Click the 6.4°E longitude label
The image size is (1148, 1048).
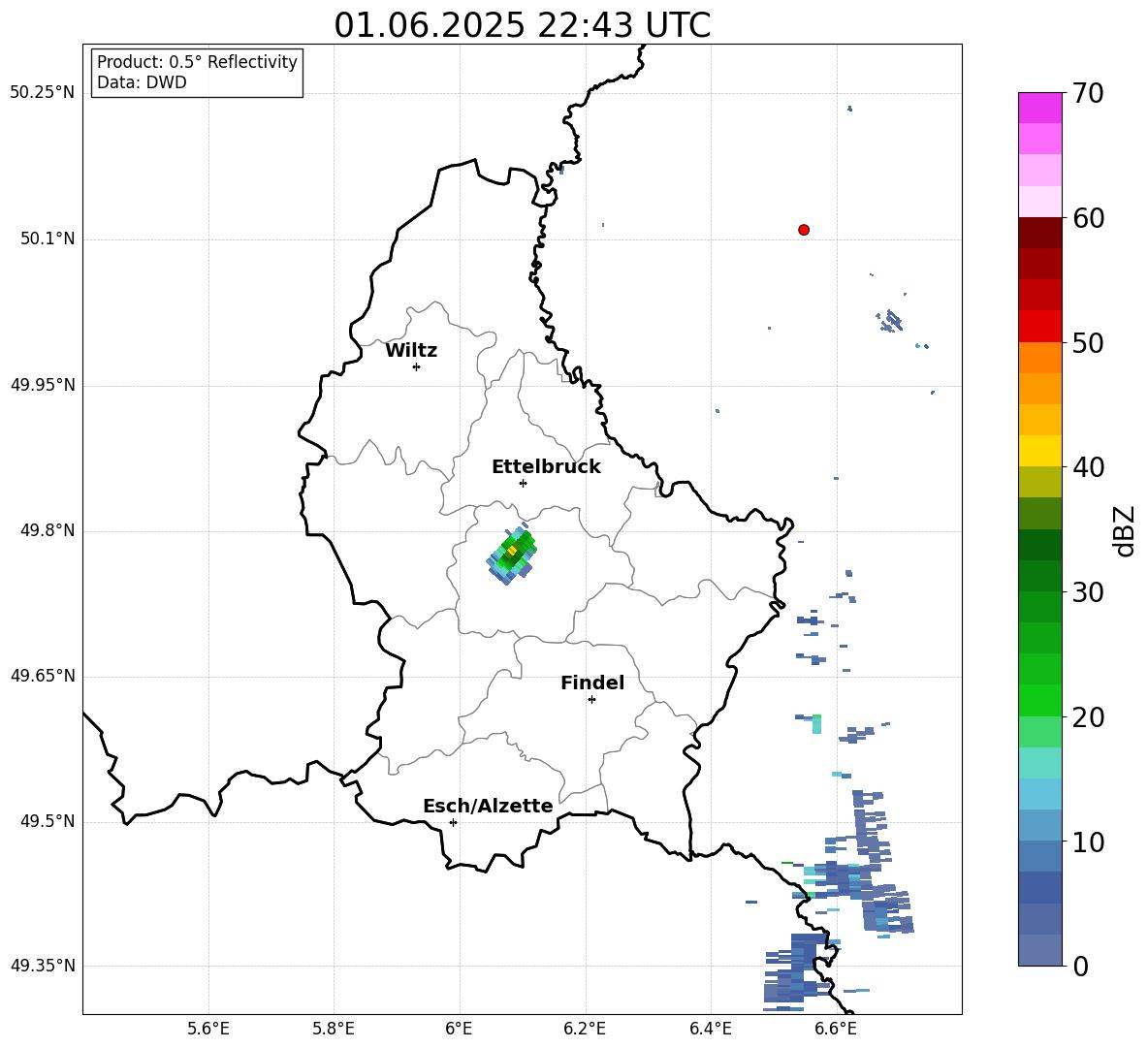[711, 1029]
